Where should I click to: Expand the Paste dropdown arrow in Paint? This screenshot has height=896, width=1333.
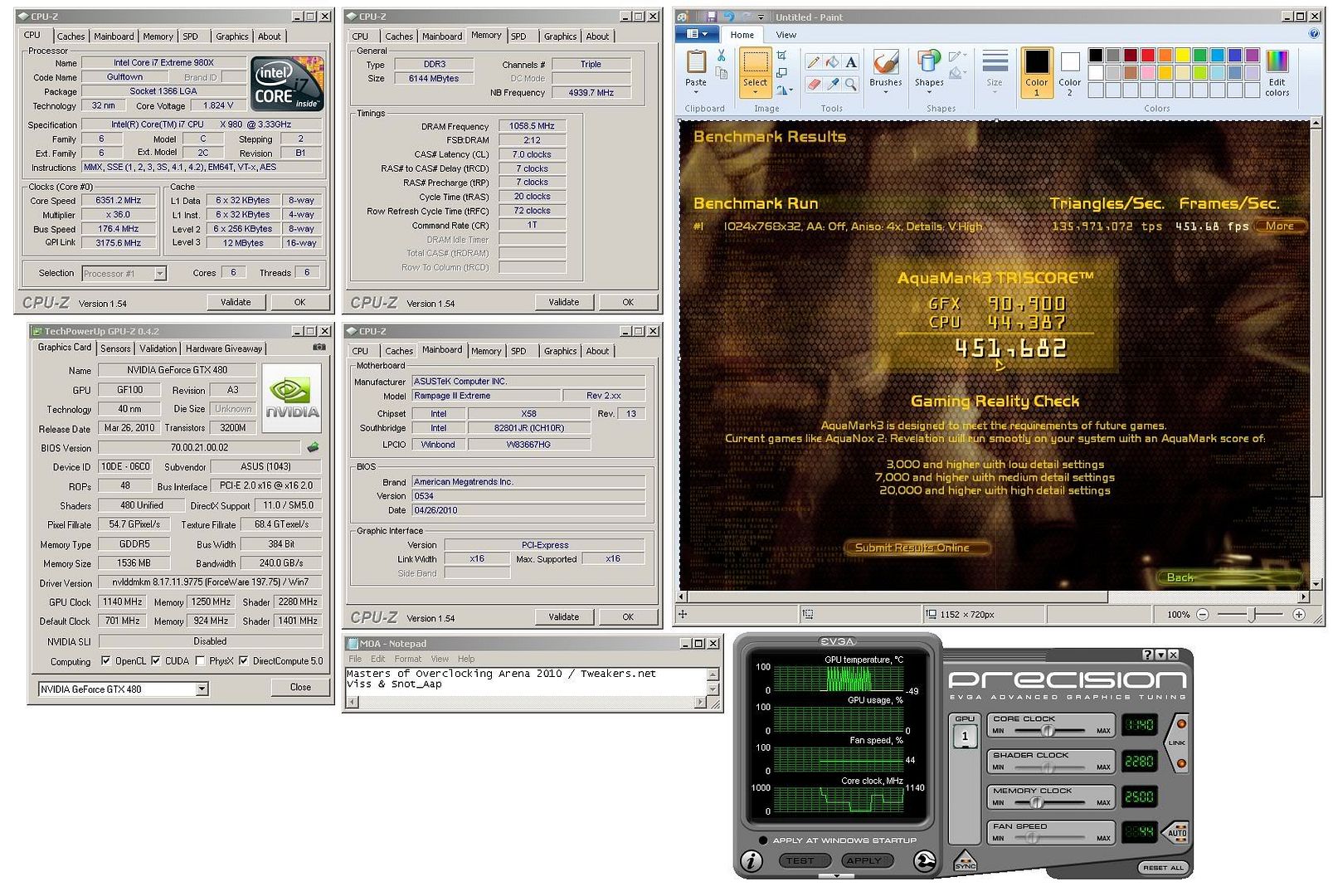tap(696, 92)
